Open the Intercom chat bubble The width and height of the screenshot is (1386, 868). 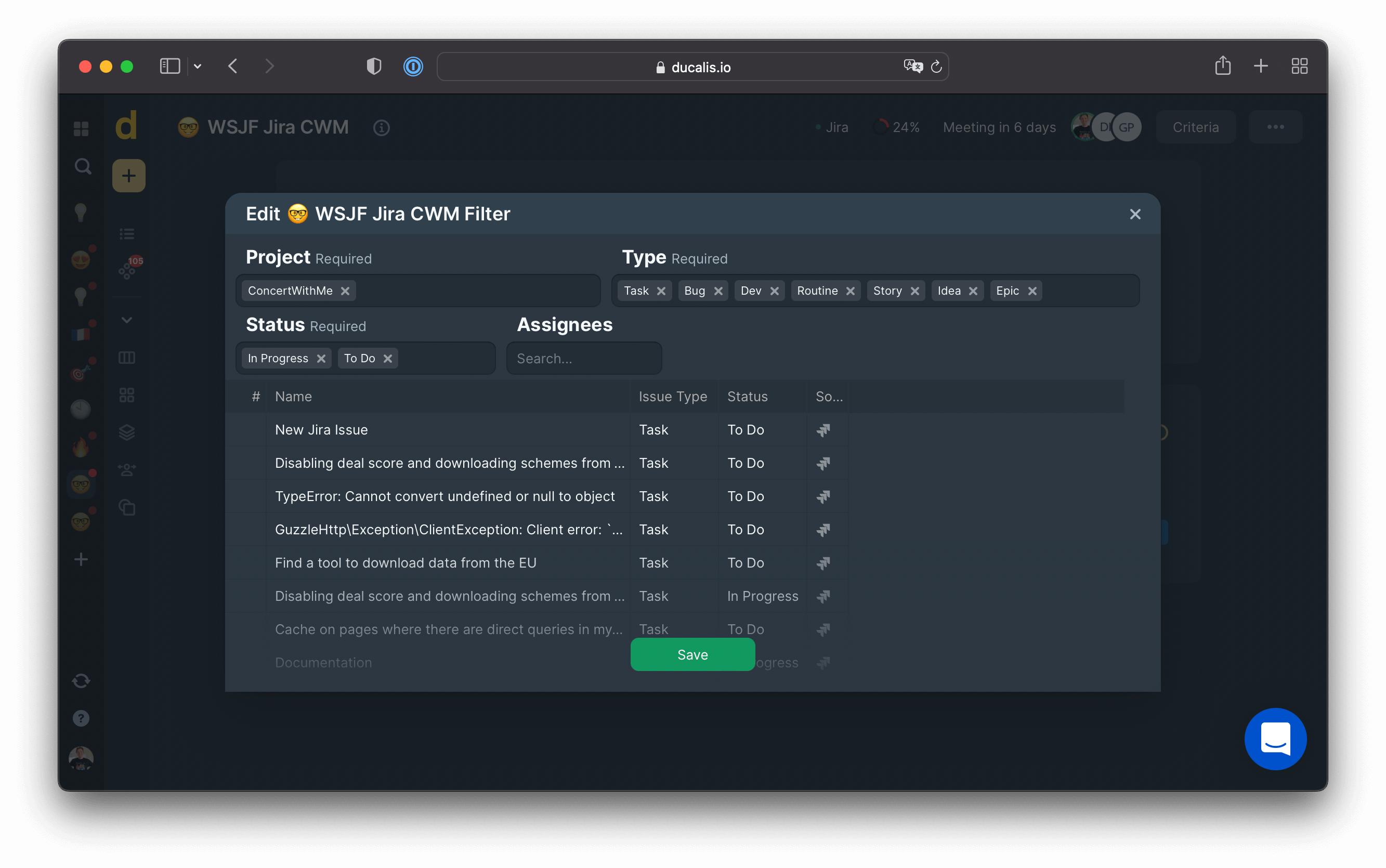[x=1275, y=739]
